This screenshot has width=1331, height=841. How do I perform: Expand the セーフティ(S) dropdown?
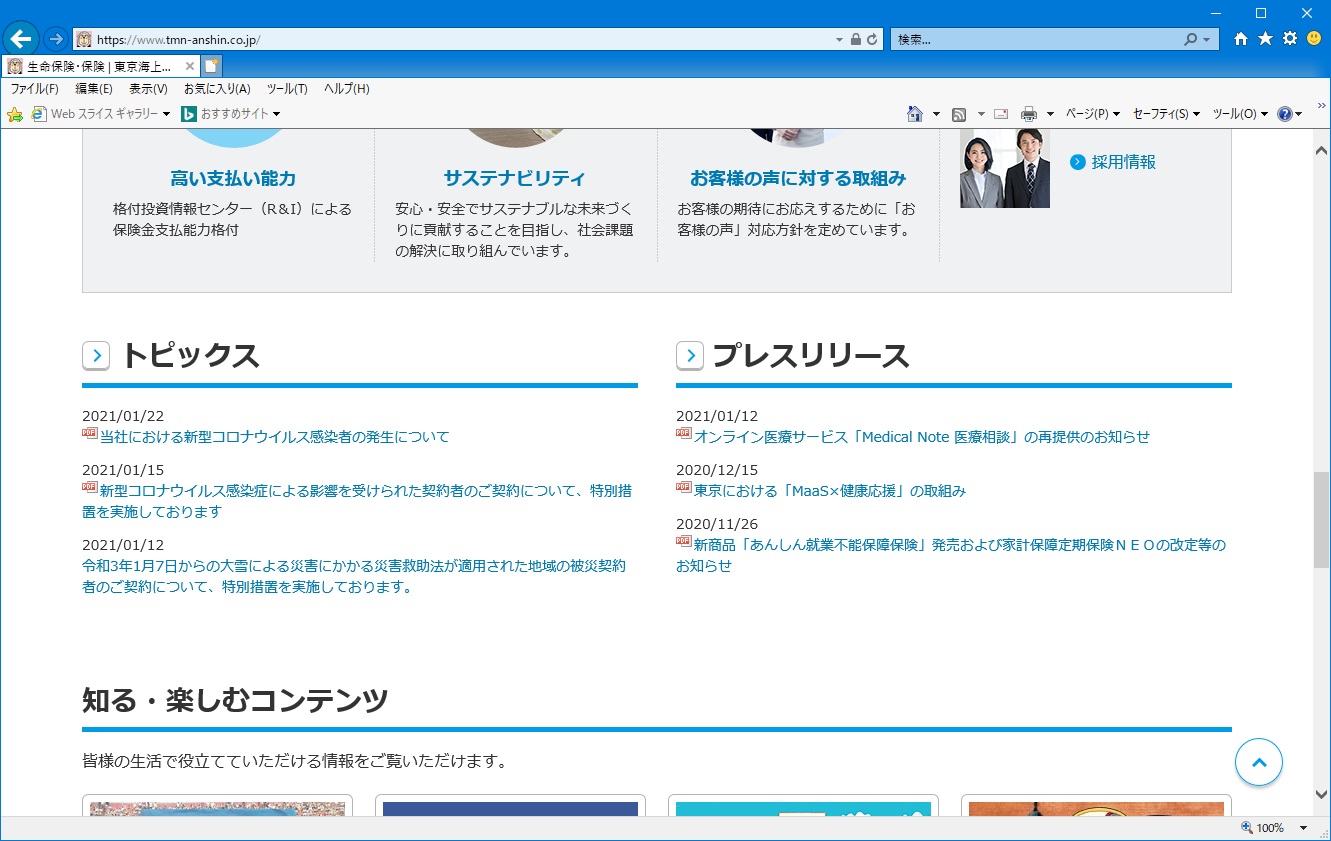1166,114
